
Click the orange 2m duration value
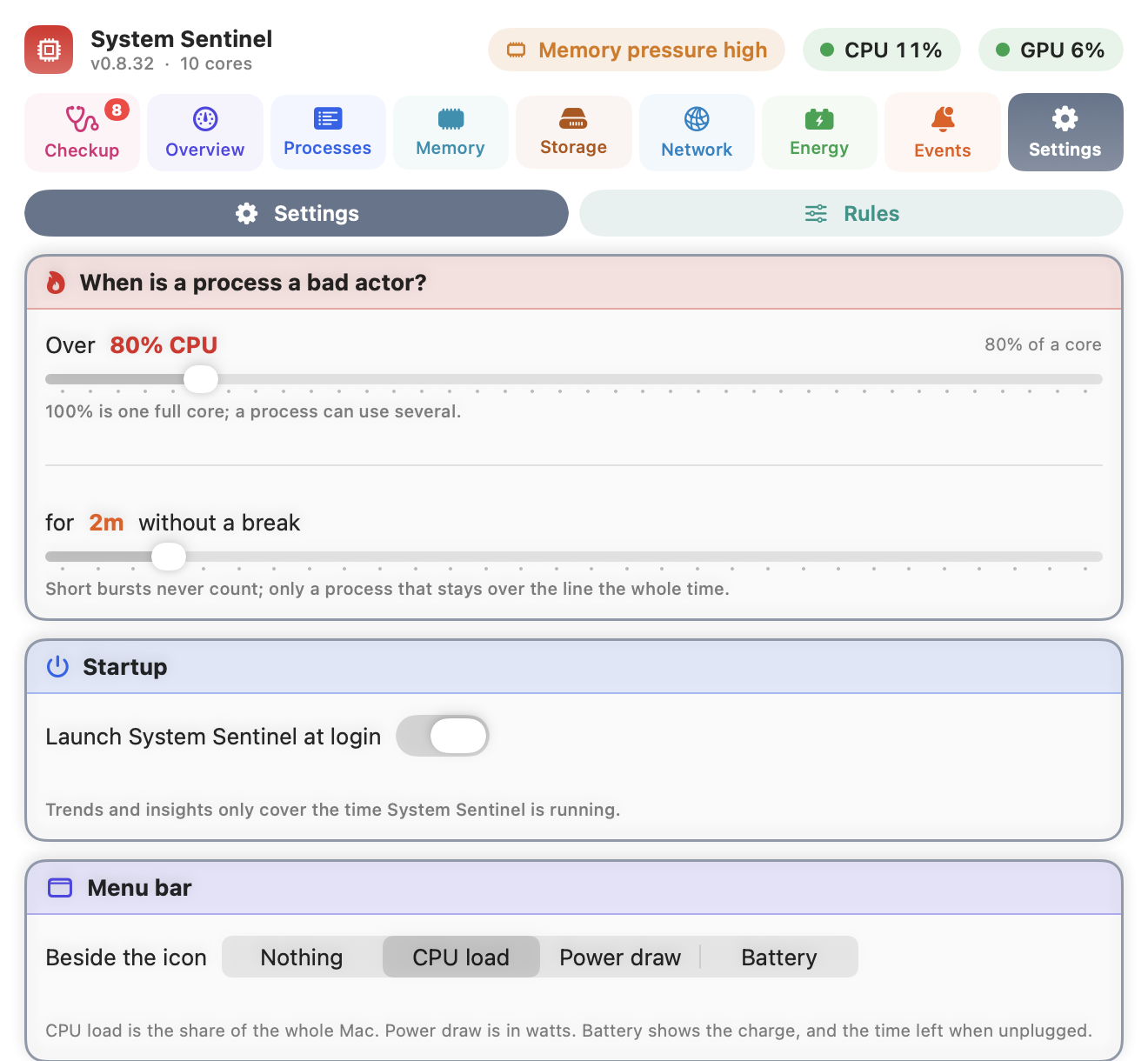106,523
